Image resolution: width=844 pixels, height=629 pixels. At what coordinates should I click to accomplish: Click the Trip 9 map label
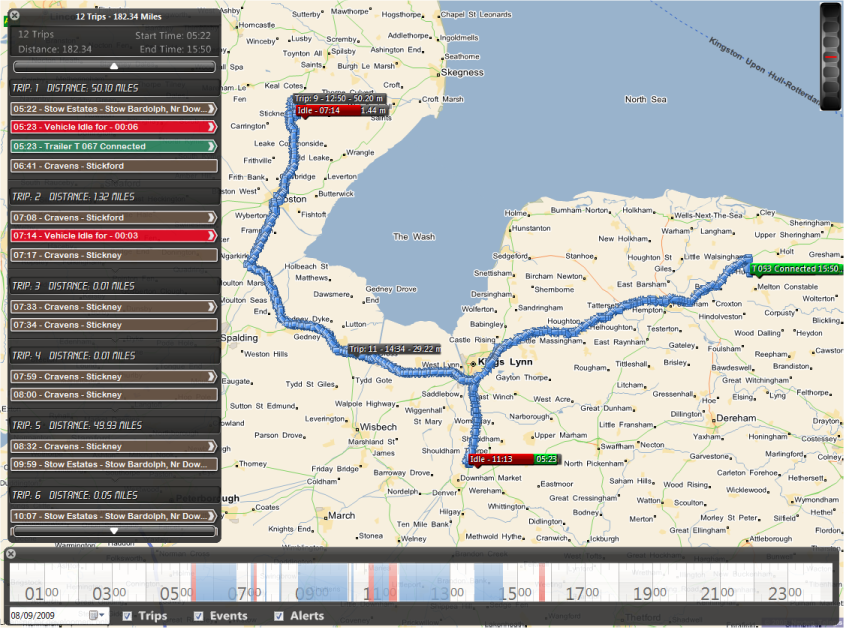[339, 99]
